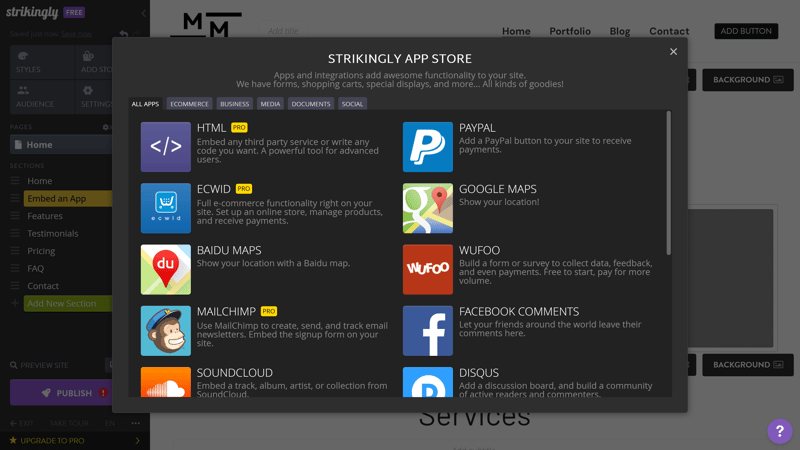Click the Add title input field
The height and width of the screenshot is (450, 800).
pos(283,31)
